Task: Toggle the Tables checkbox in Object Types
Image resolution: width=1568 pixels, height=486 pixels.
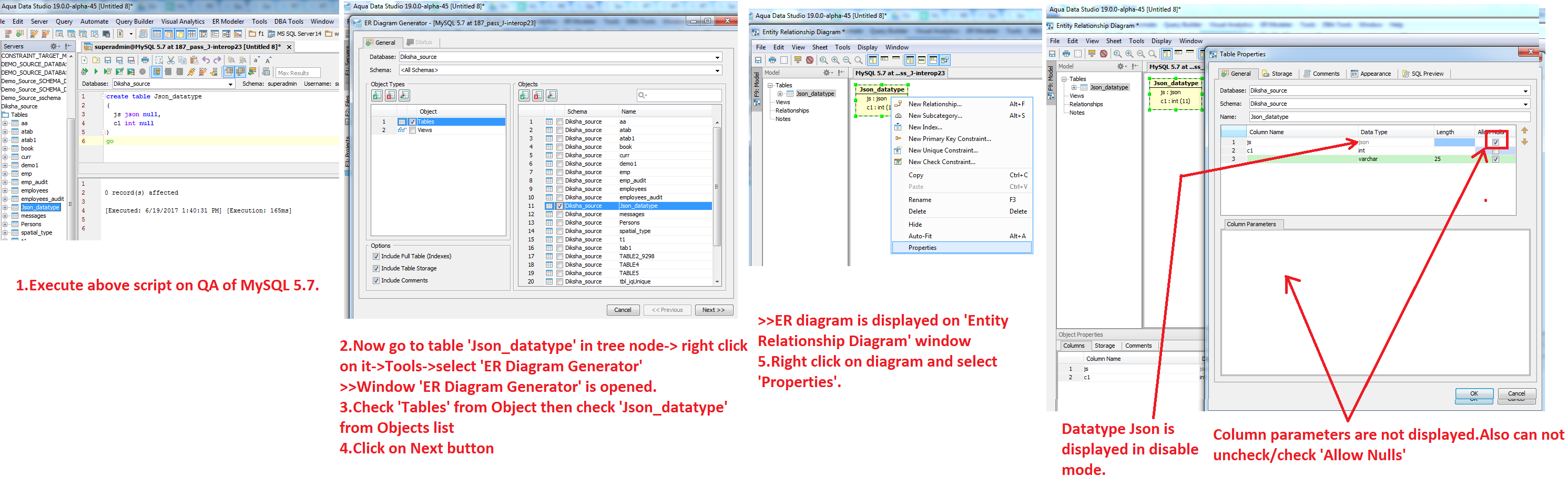Action: (x=413, y=122)
